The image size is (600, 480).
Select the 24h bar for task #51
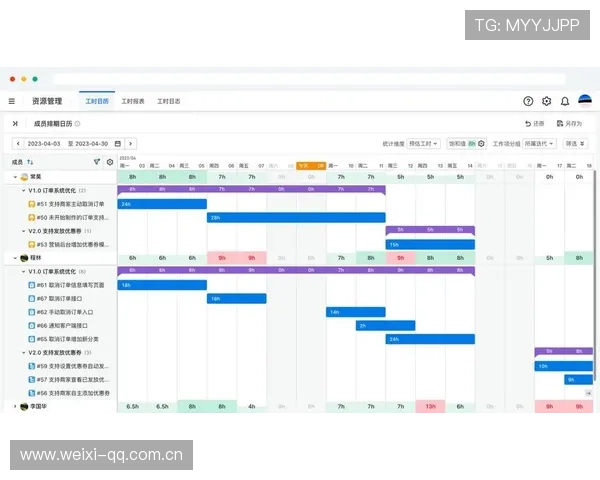pyautogui.click(x=162, y=204)
